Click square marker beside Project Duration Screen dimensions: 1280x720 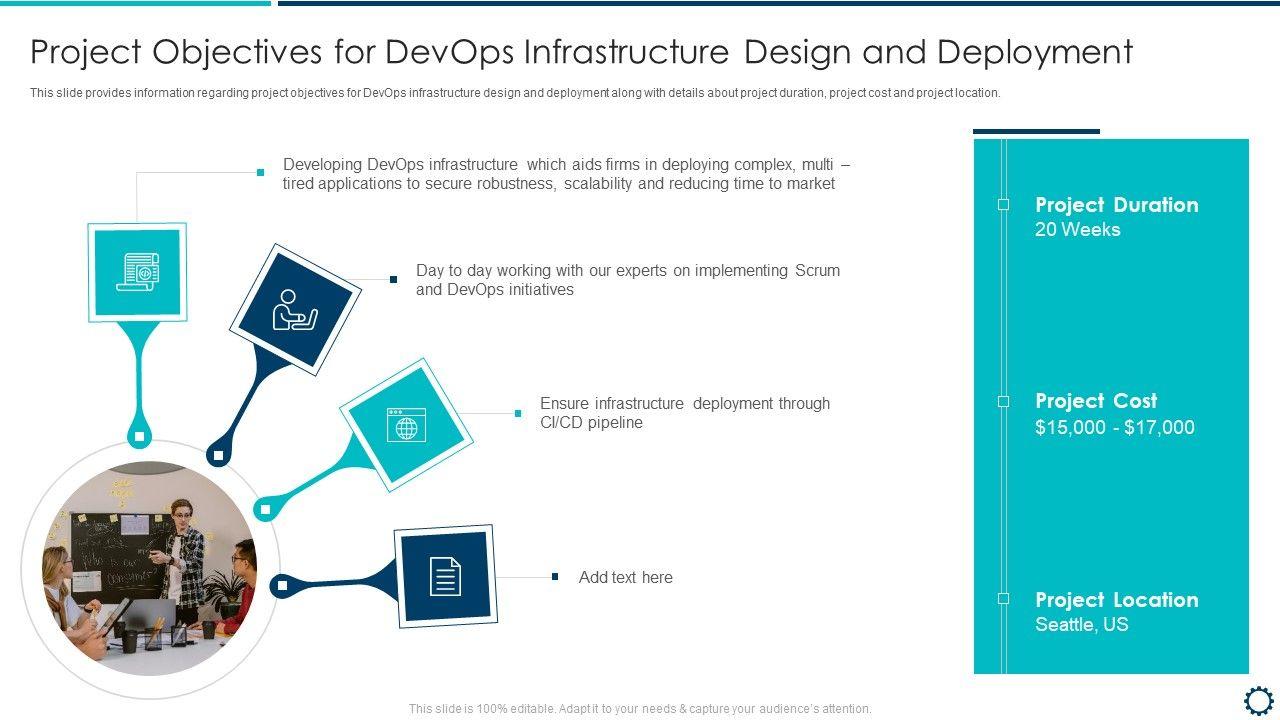(x=1003, y=205)
